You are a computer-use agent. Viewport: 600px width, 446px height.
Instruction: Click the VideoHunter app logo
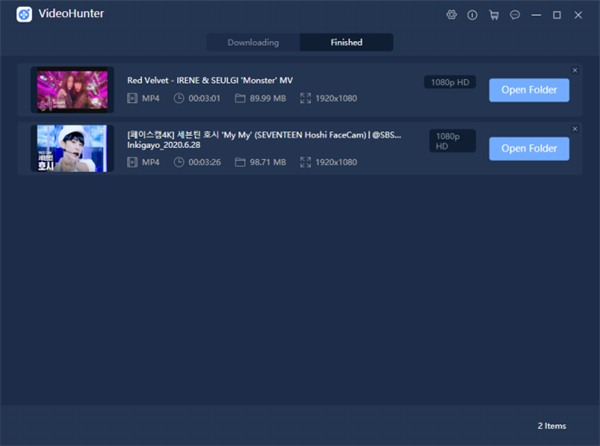click(24, 15)
